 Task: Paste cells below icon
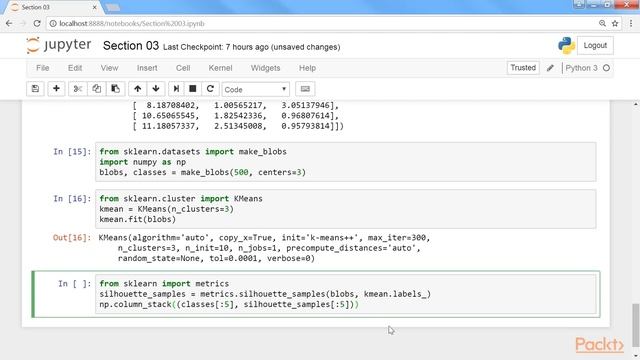click(x=116, y=89)
